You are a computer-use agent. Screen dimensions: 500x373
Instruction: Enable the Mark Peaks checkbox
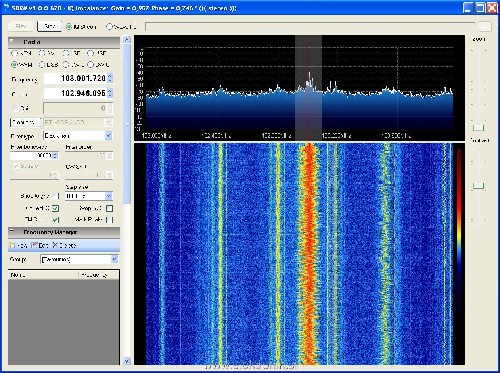click(109, 220)
